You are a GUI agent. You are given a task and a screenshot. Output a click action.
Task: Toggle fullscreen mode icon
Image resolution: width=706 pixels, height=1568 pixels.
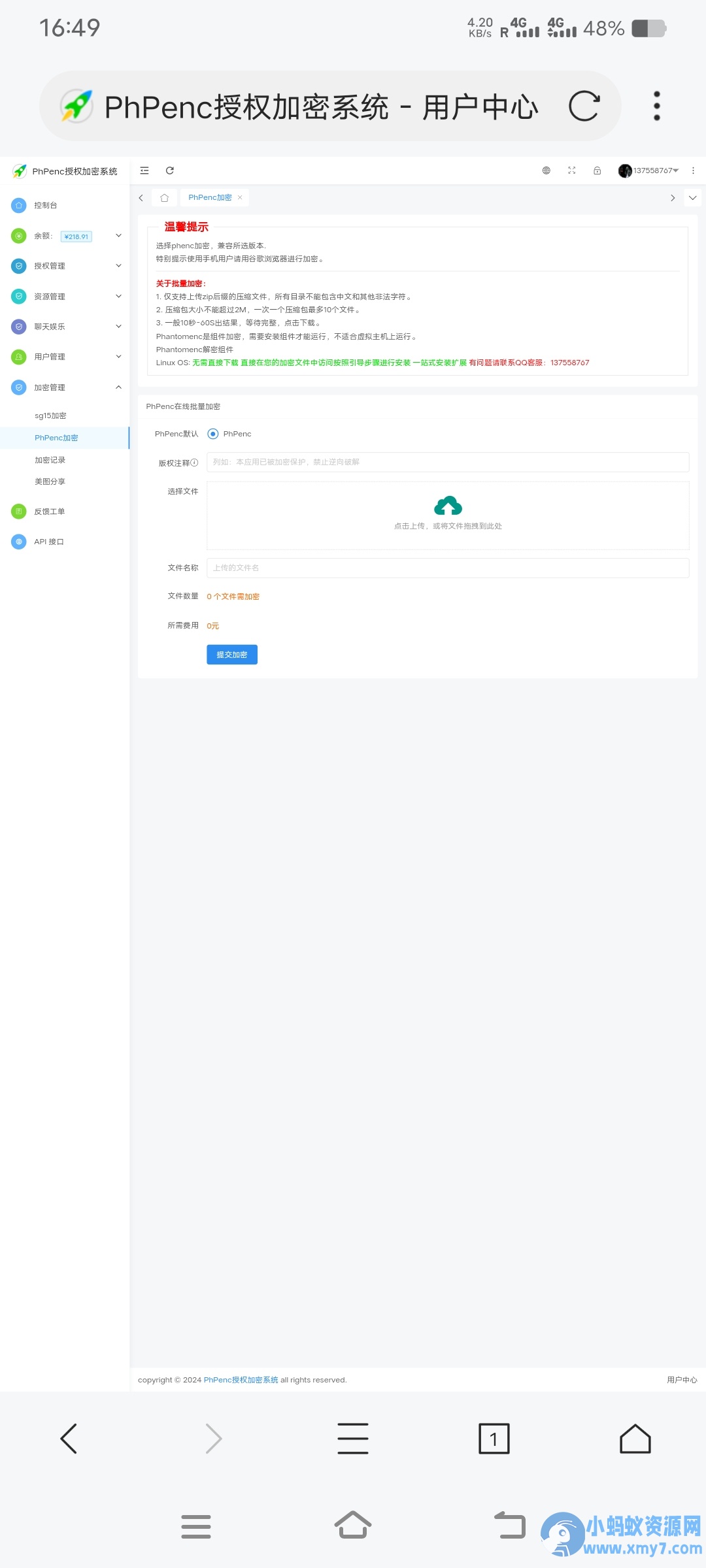[572, 171]
